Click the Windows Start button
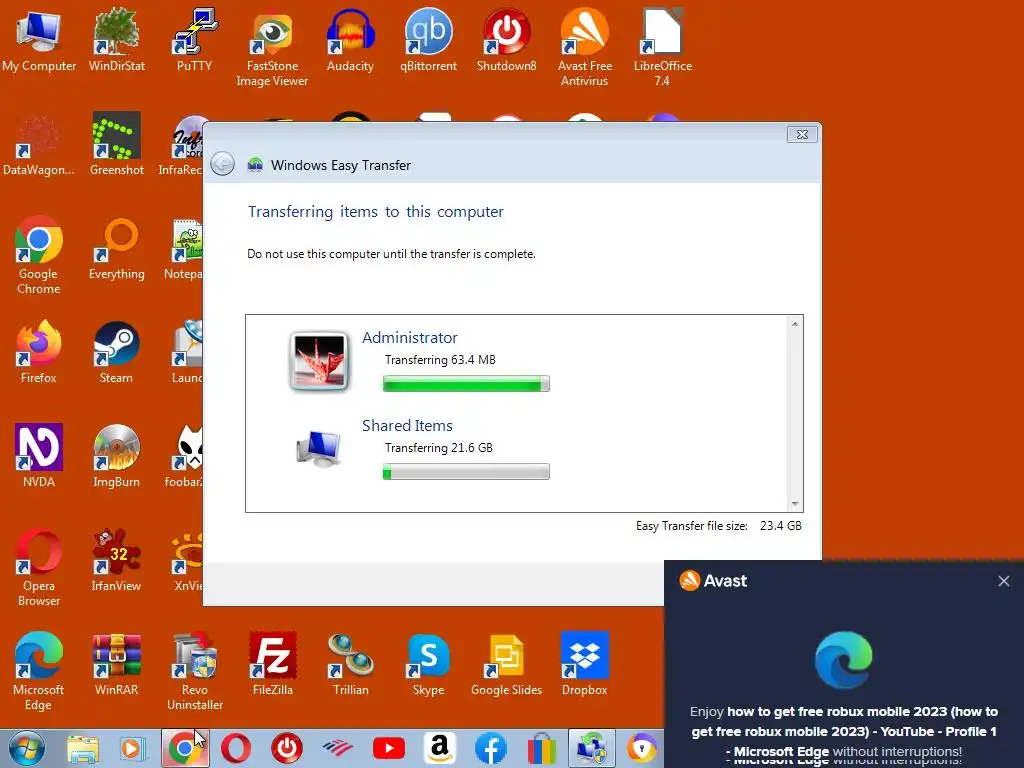The image size is (1024, 768). (x=27, y=748)
